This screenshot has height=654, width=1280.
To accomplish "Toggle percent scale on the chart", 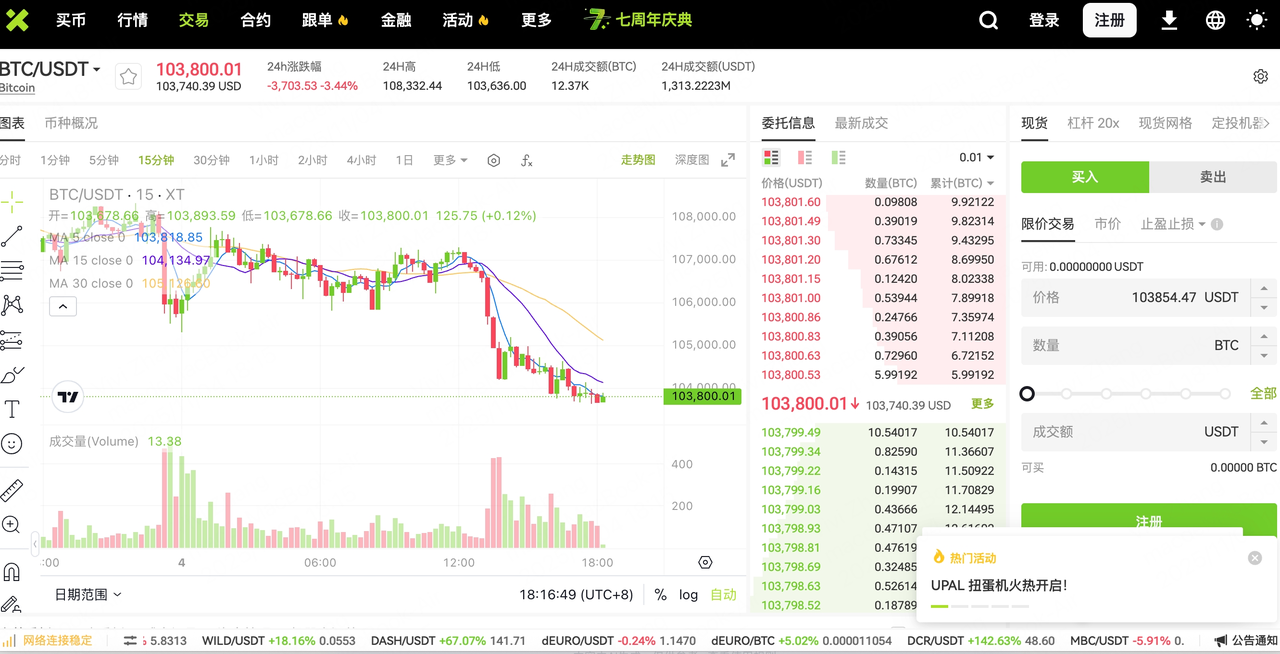I will point(660,594).
